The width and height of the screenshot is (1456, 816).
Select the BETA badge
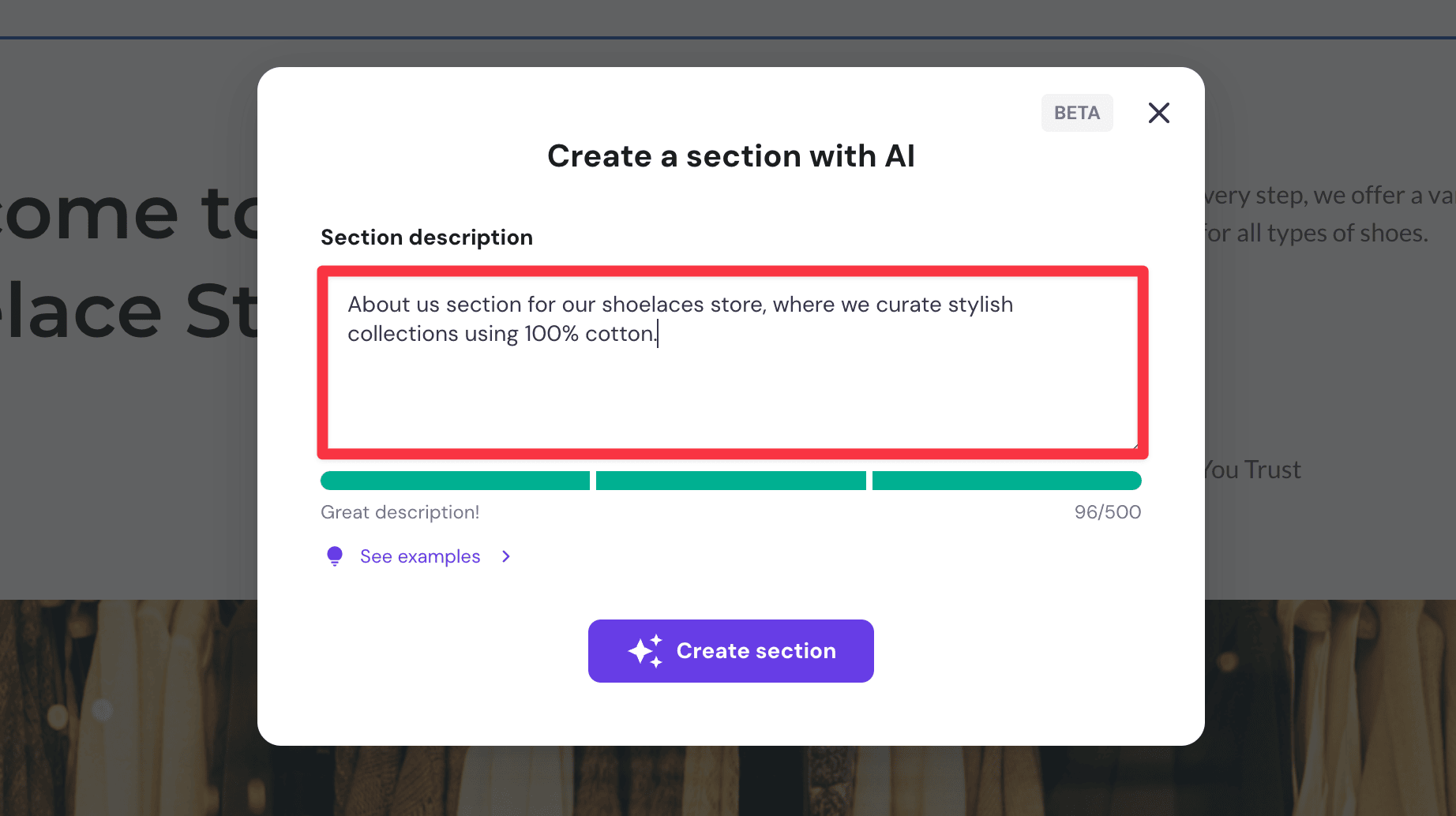tap(1076, 113)
